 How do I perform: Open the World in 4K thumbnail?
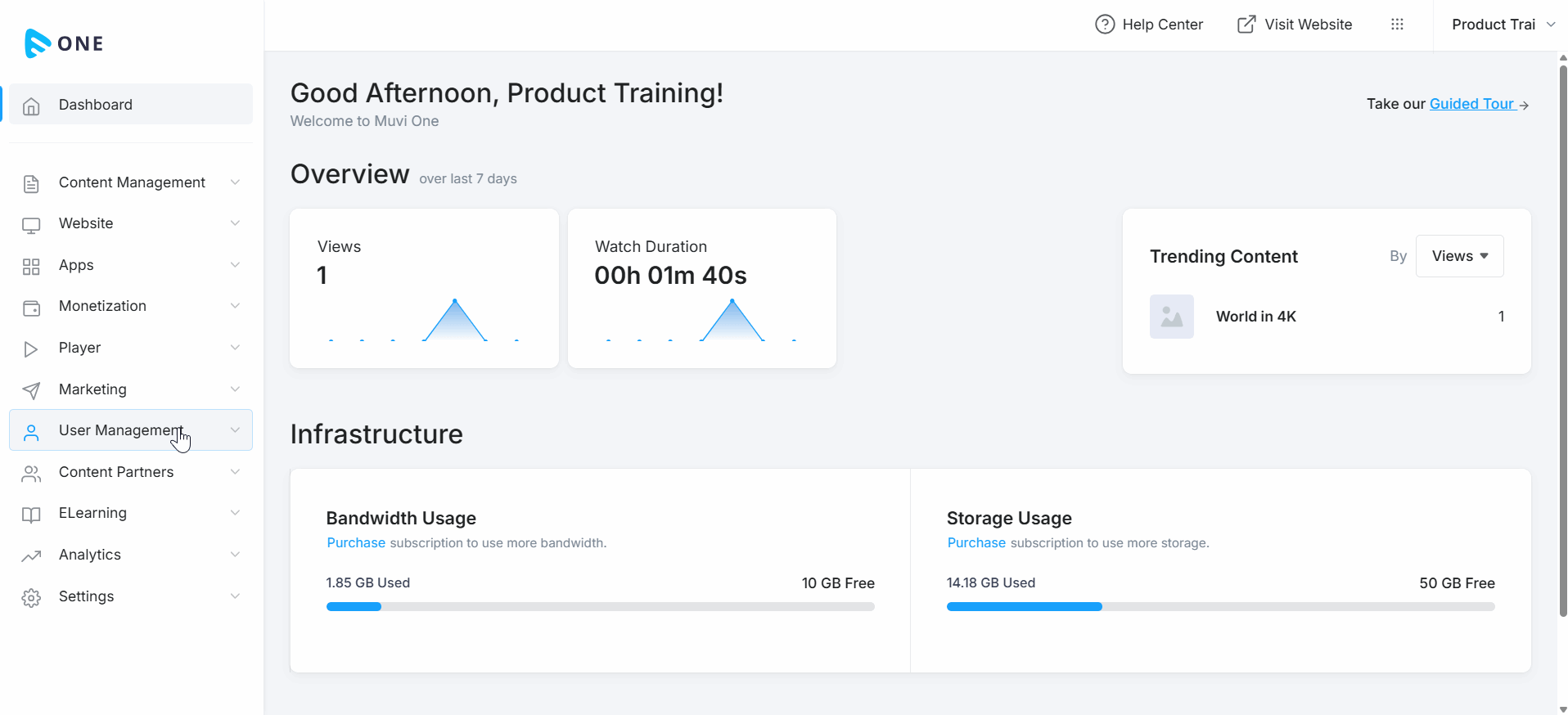[x=1171, y=317]
